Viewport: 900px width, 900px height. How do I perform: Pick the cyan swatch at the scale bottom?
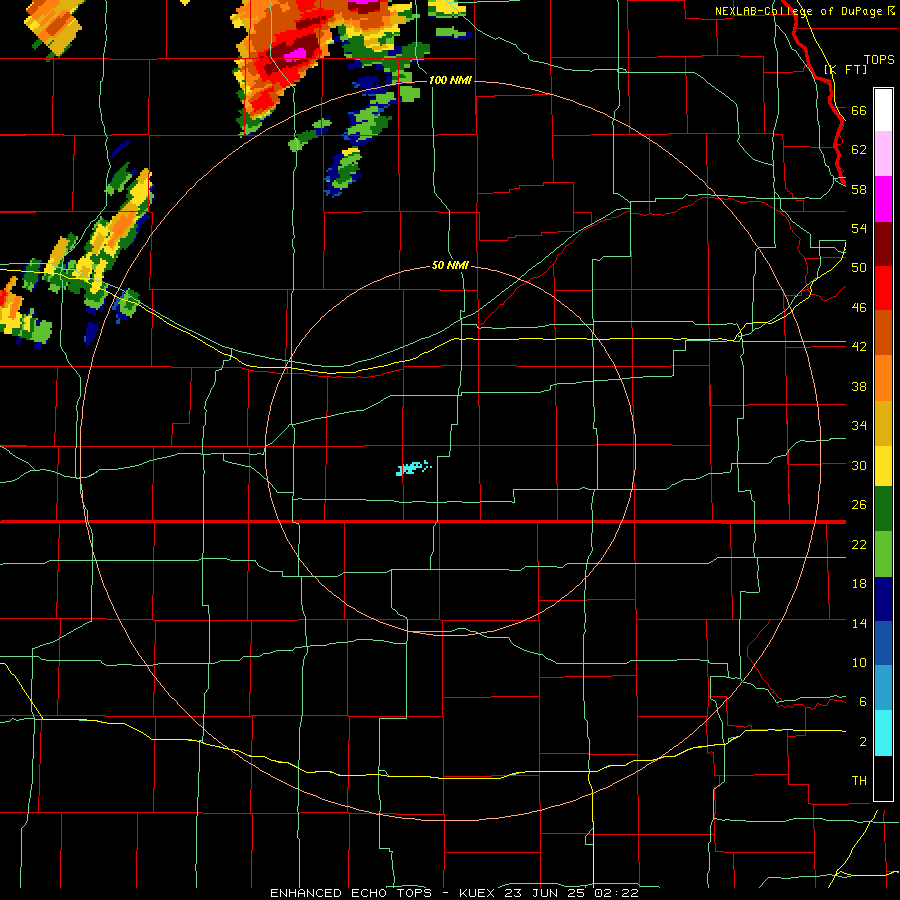tap(883, 733)
